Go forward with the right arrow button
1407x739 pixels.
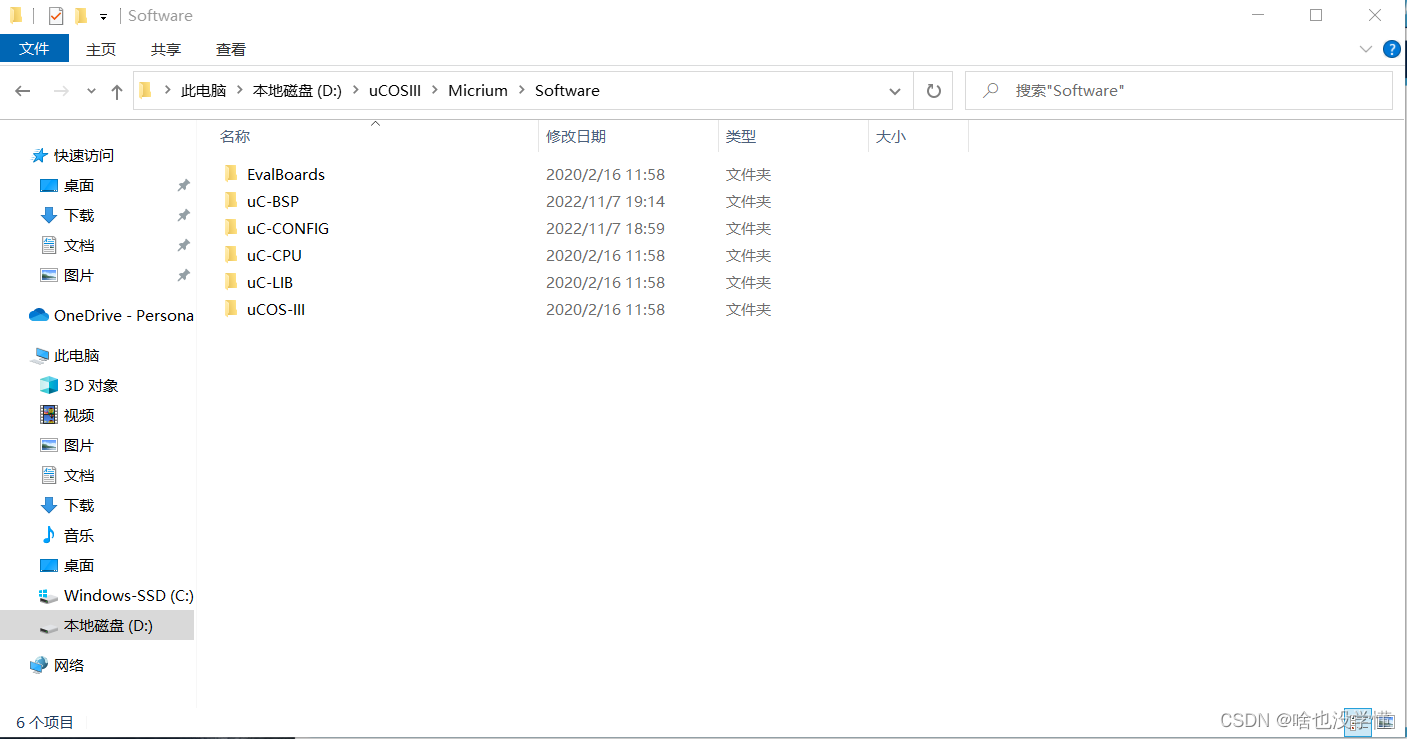coord(61,91)
